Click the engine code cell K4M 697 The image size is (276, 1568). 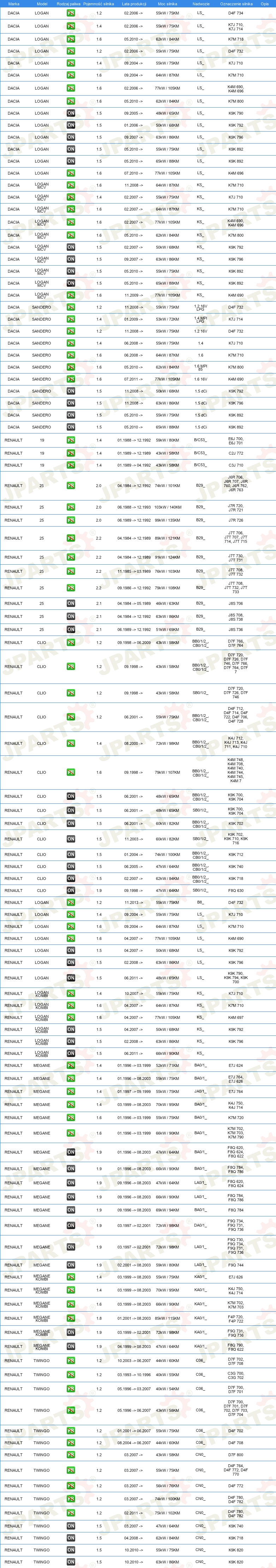(x=236, y=1017)
